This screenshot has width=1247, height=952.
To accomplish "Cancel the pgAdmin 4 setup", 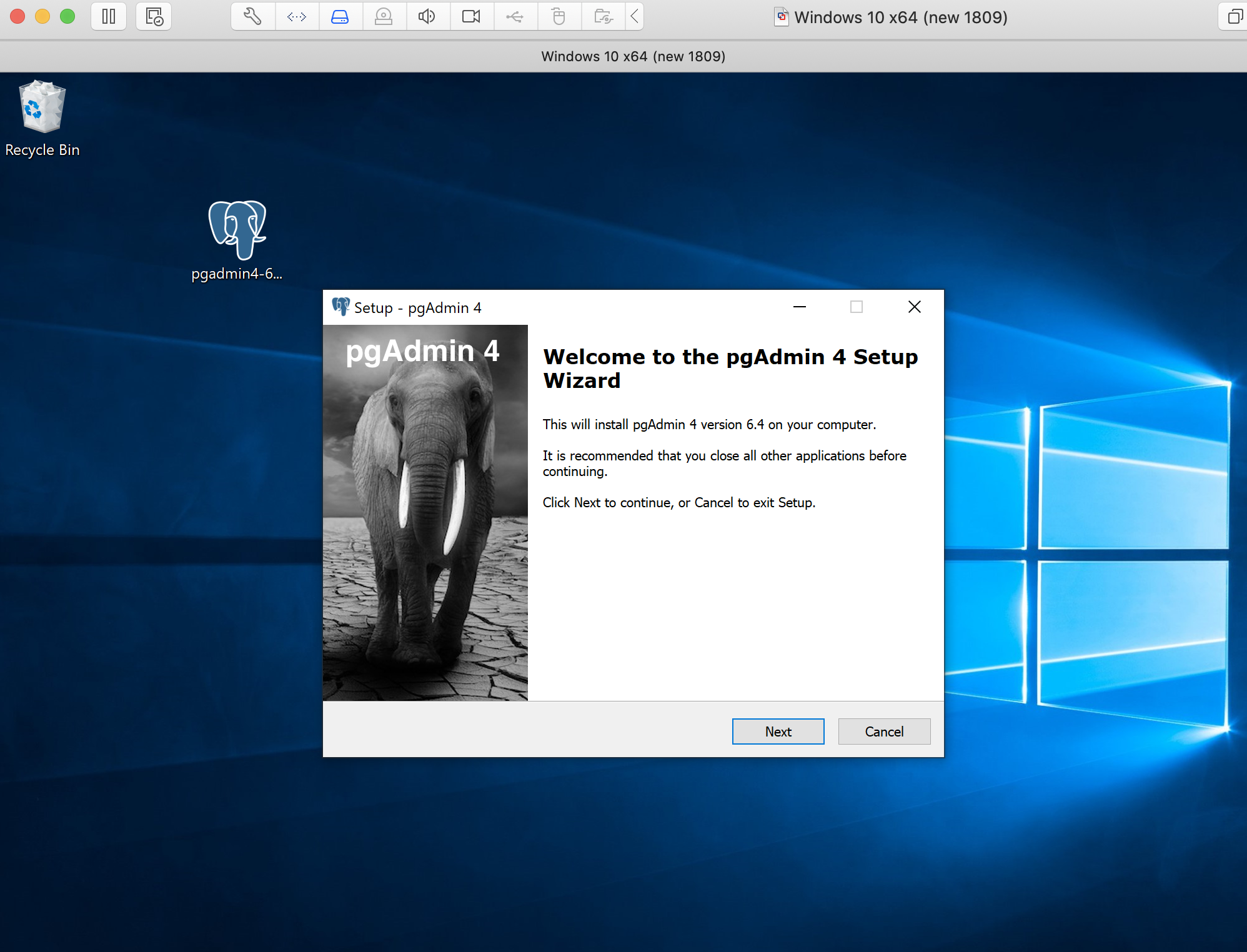I will [x=884, y=731].
